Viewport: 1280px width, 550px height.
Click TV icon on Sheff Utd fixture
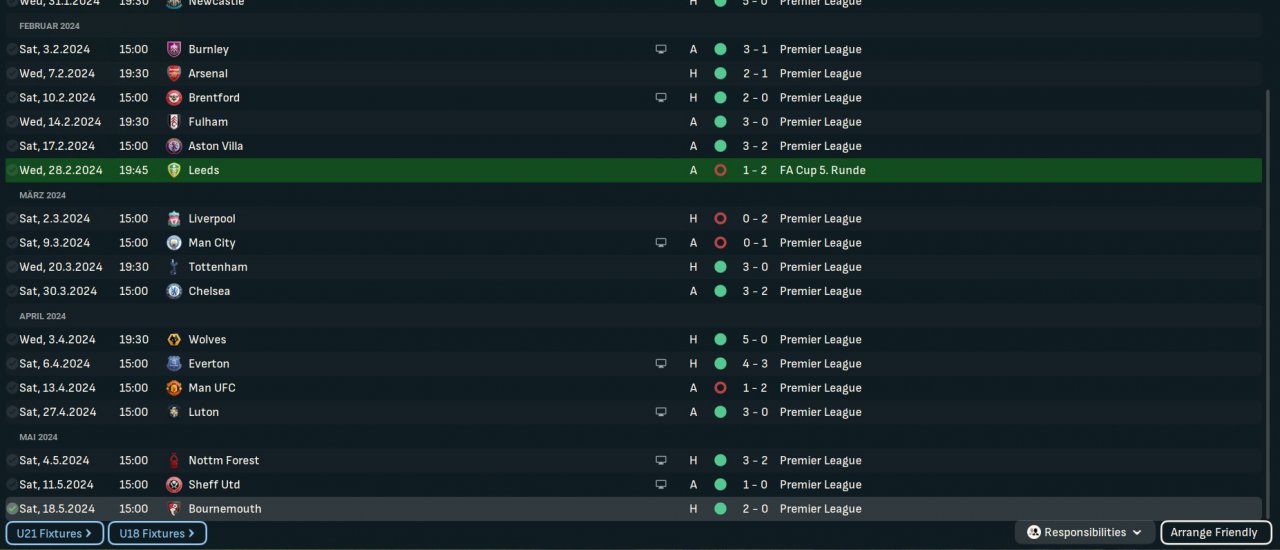(x=661, y=485)
